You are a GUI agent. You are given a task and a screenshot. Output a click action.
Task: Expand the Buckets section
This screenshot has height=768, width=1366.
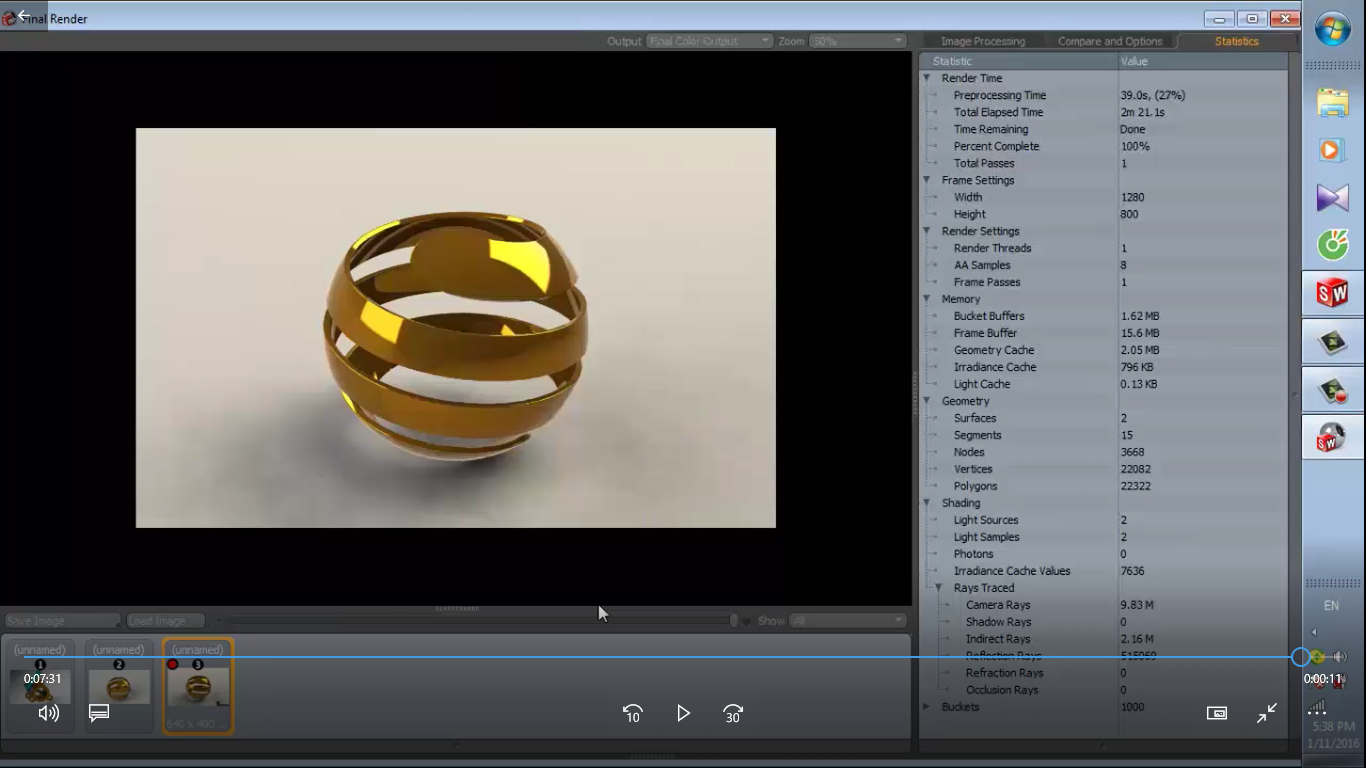(x=927, y=707)
